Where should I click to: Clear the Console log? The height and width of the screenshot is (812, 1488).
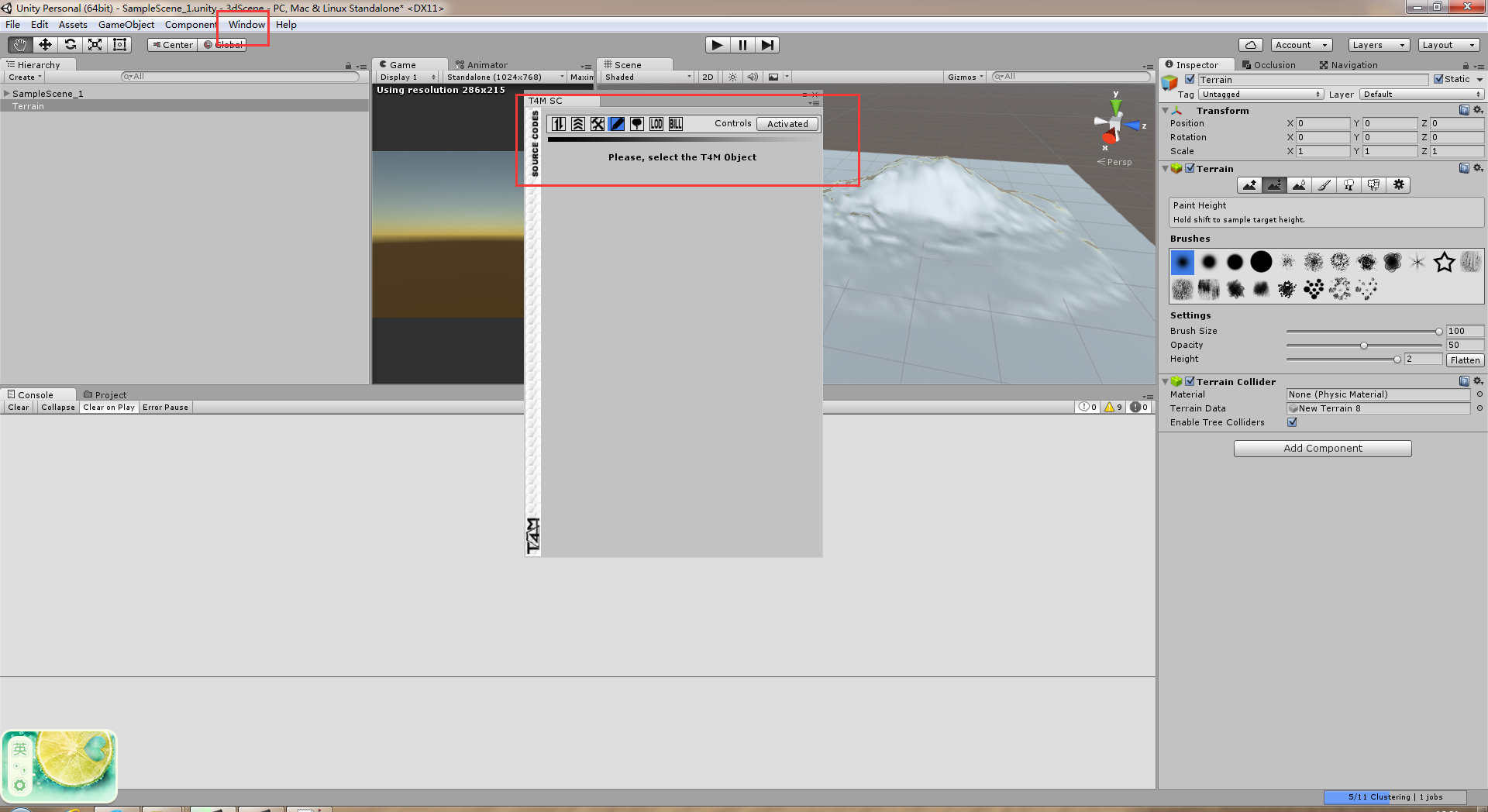tap(19, 408)
